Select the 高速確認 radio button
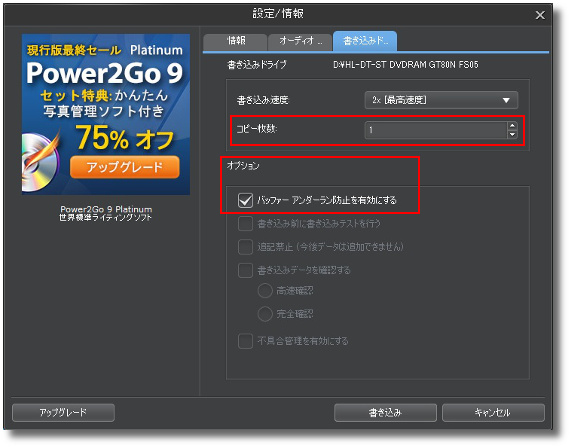Screen dimensions: 570x447 pos(265,291)
